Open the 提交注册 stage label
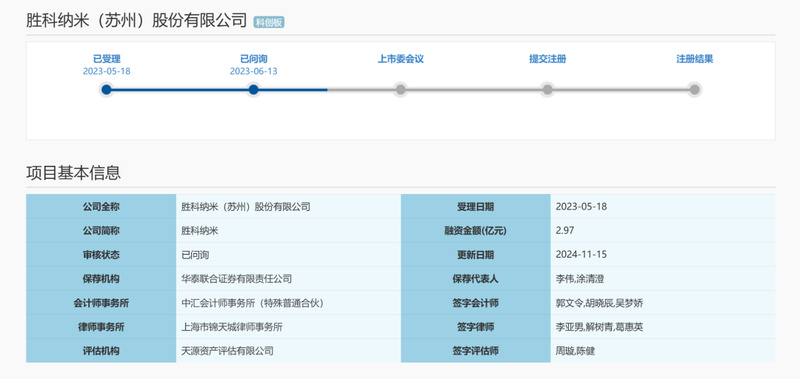This screenshot has height=379, width=800. tap(547, 59)
